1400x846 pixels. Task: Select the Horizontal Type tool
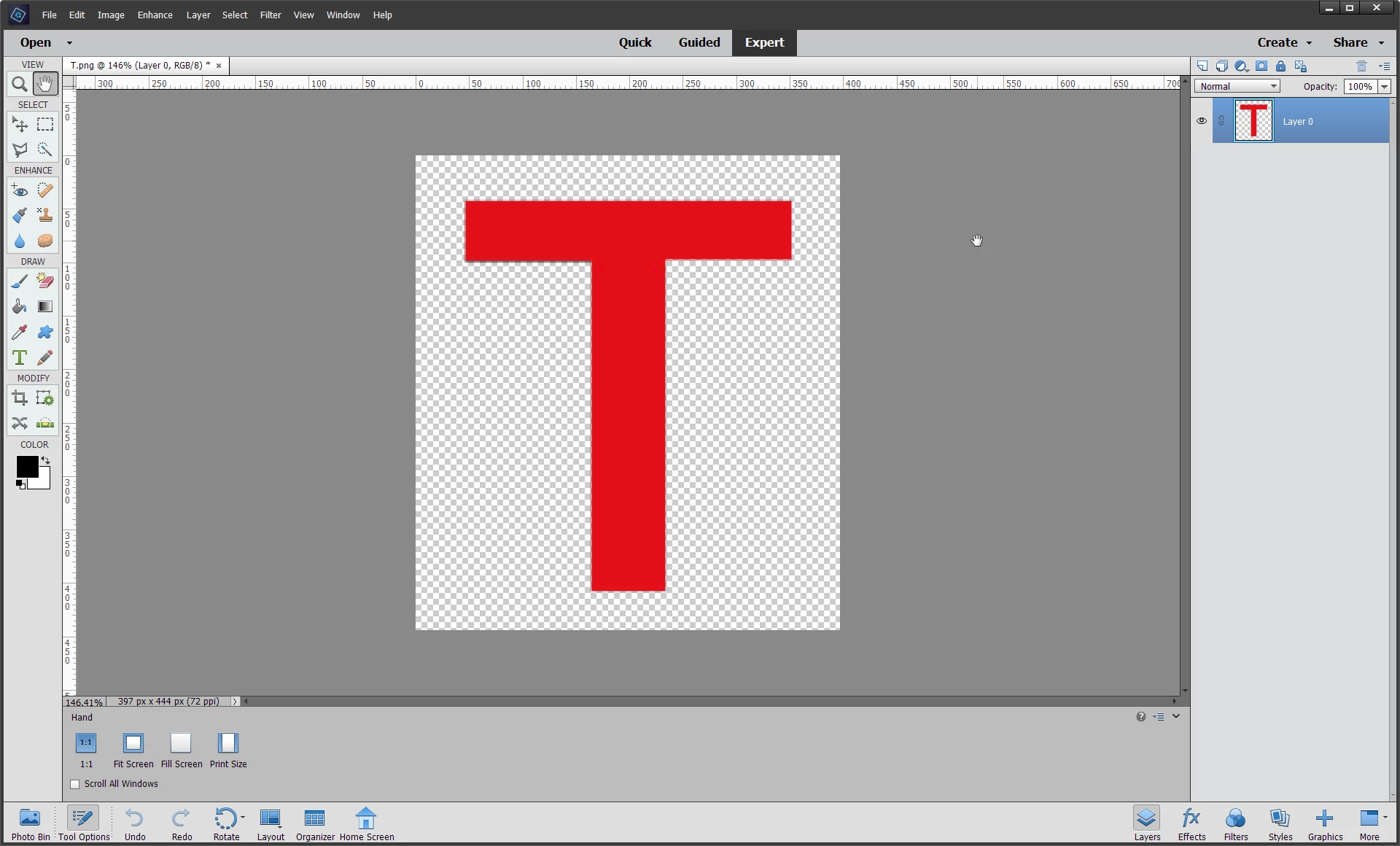(x=20, y=358)
